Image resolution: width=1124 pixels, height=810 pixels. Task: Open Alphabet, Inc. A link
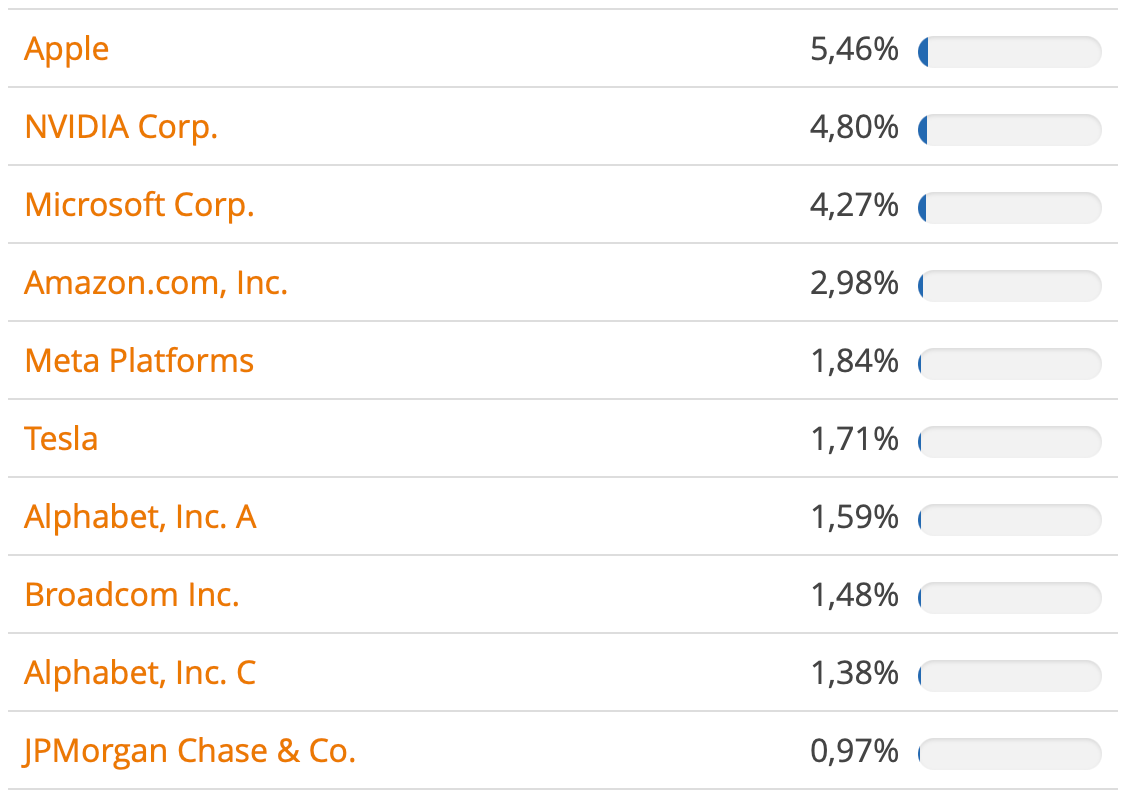140,517
